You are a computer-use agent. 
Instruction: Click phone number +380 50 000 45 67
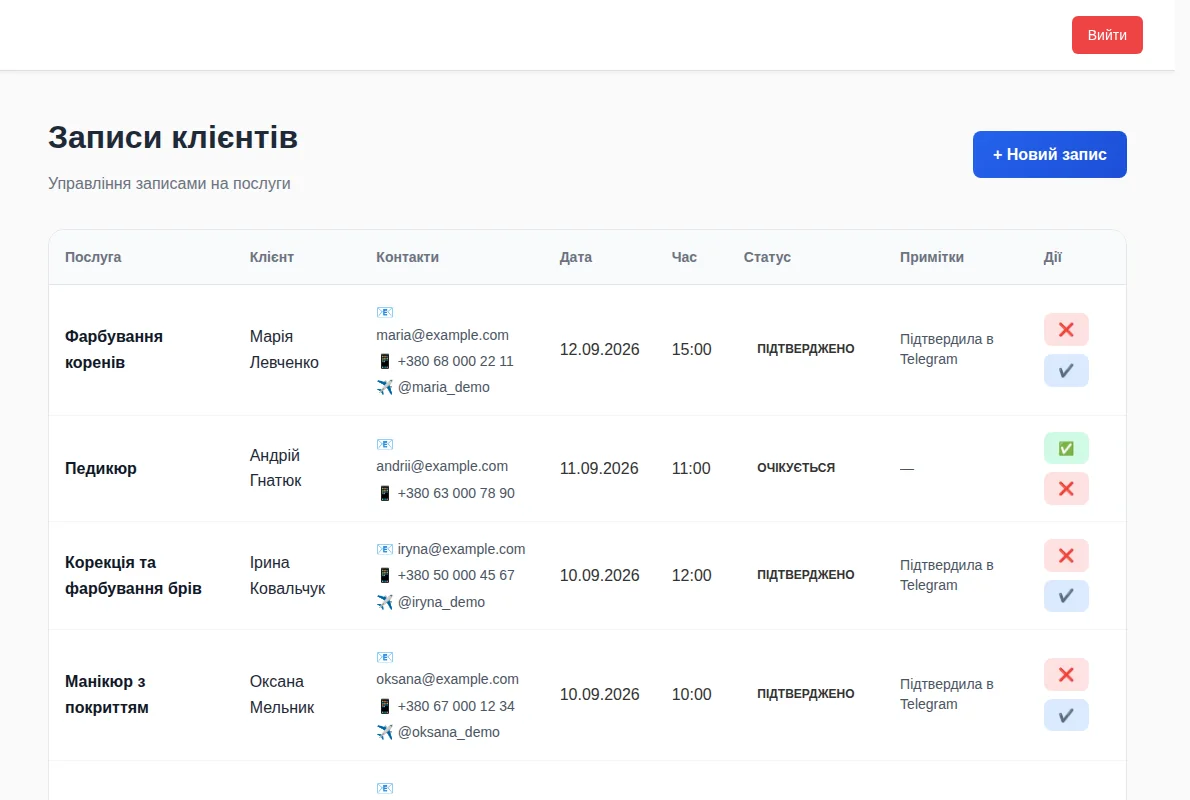point(456,575)
